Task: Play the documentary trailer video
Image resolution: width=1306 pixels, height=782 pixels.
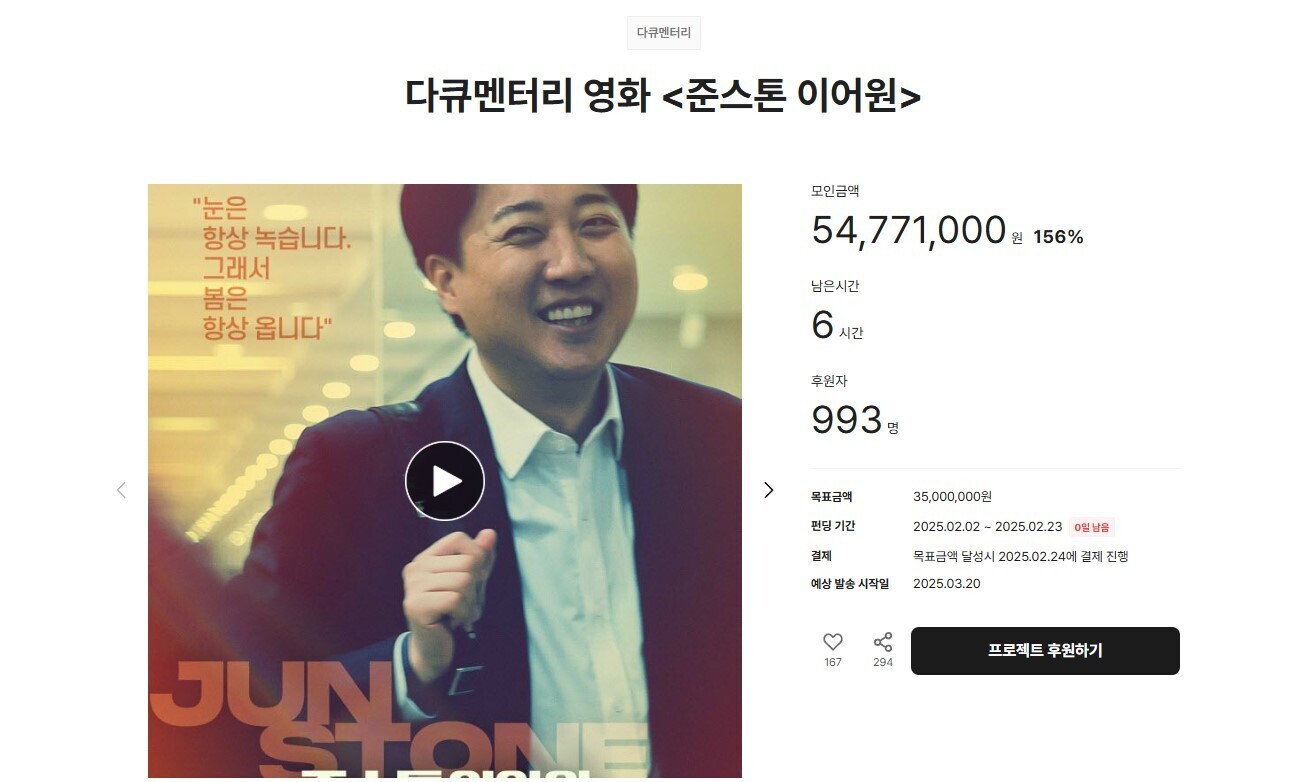Action: (x=445, y=481)
